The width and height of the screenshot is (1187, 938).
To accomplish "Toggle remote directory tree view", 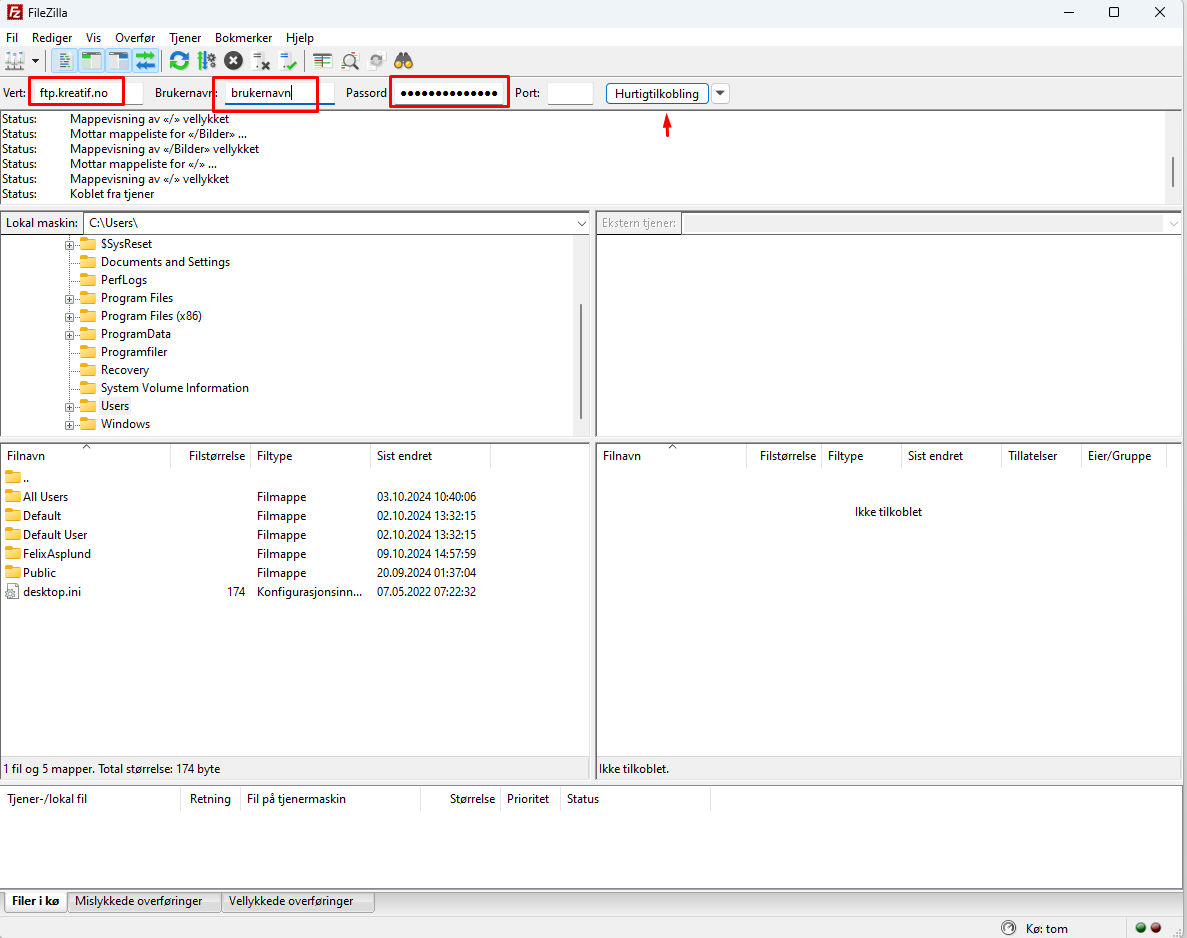I will point(118,61).
